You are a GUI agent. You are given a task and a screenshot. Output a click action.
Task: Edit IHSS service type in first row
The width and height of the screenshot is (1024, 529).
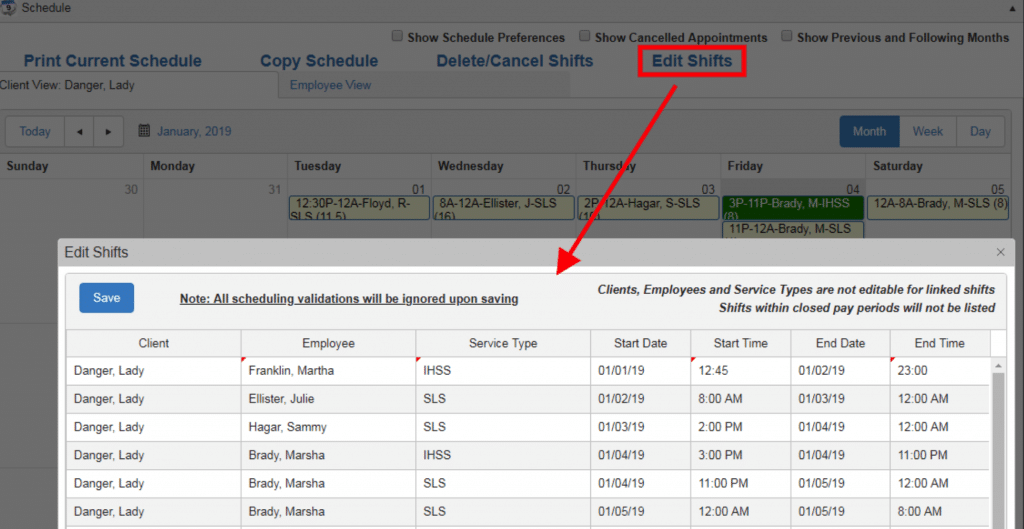point(503,371)
